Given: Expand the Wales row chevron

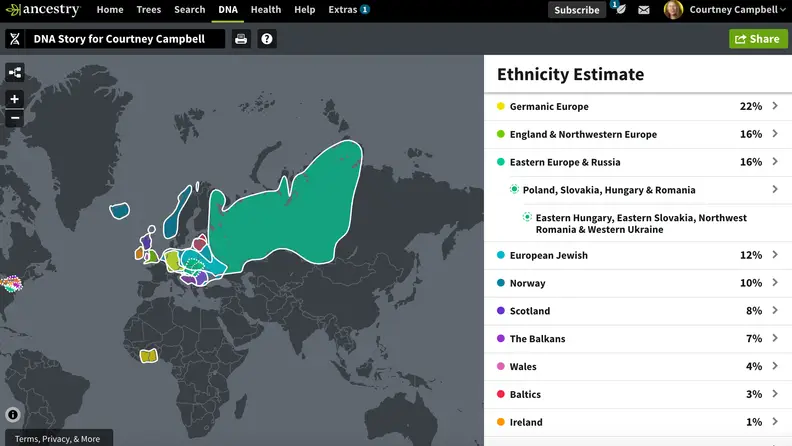Looking at the screenshot, I should (x=775, y=366).
